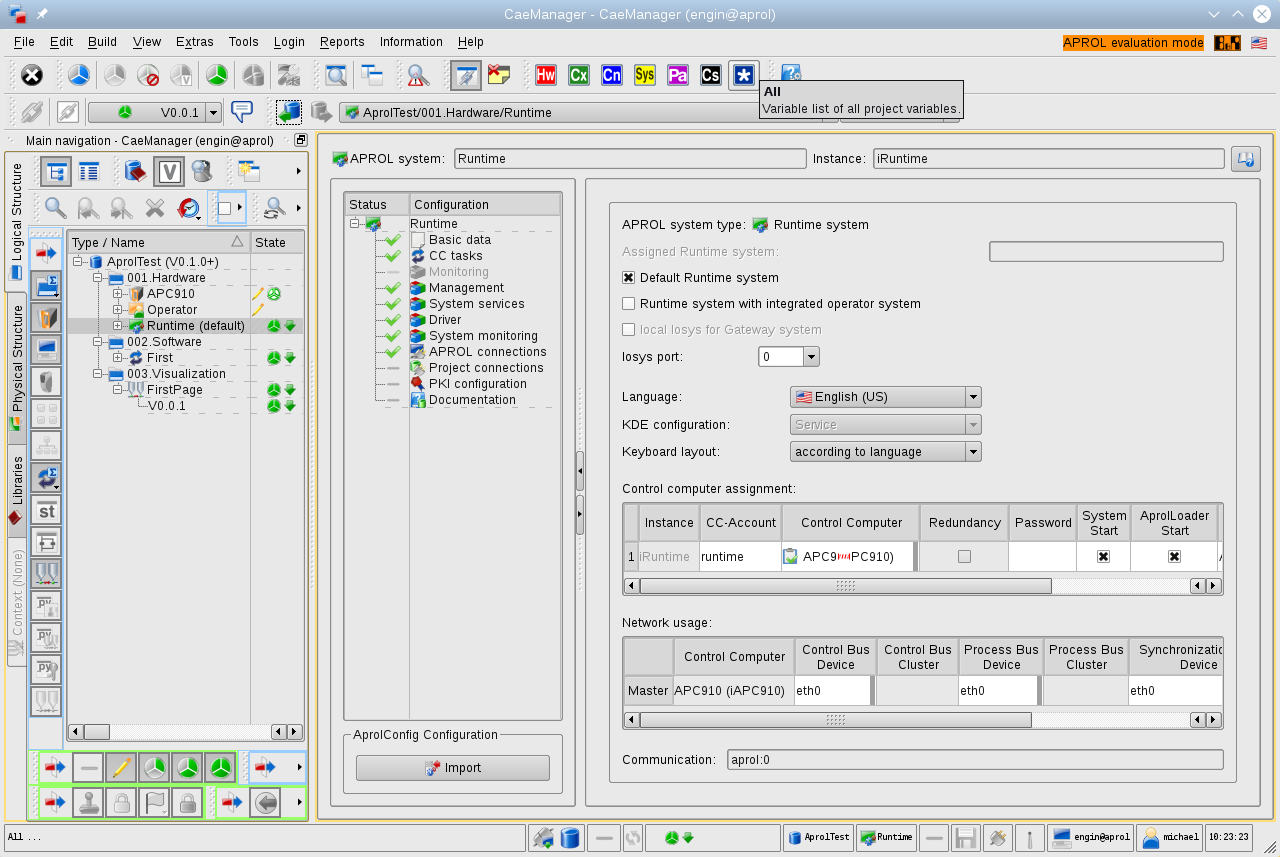Open the Hw hardware variable list

pyautogui.click(x=545, y=75)
